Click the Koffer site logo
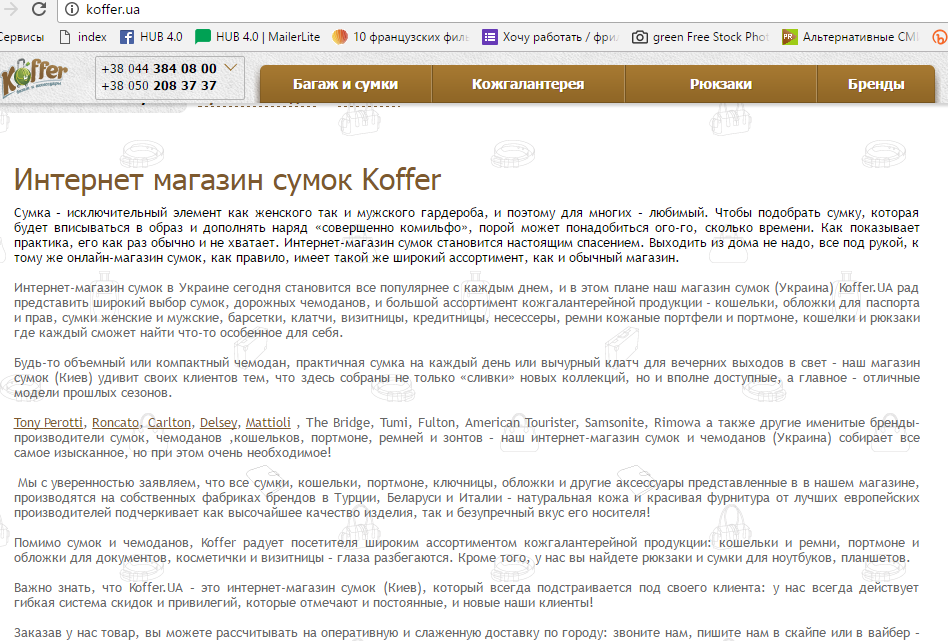 coord(33,78)
